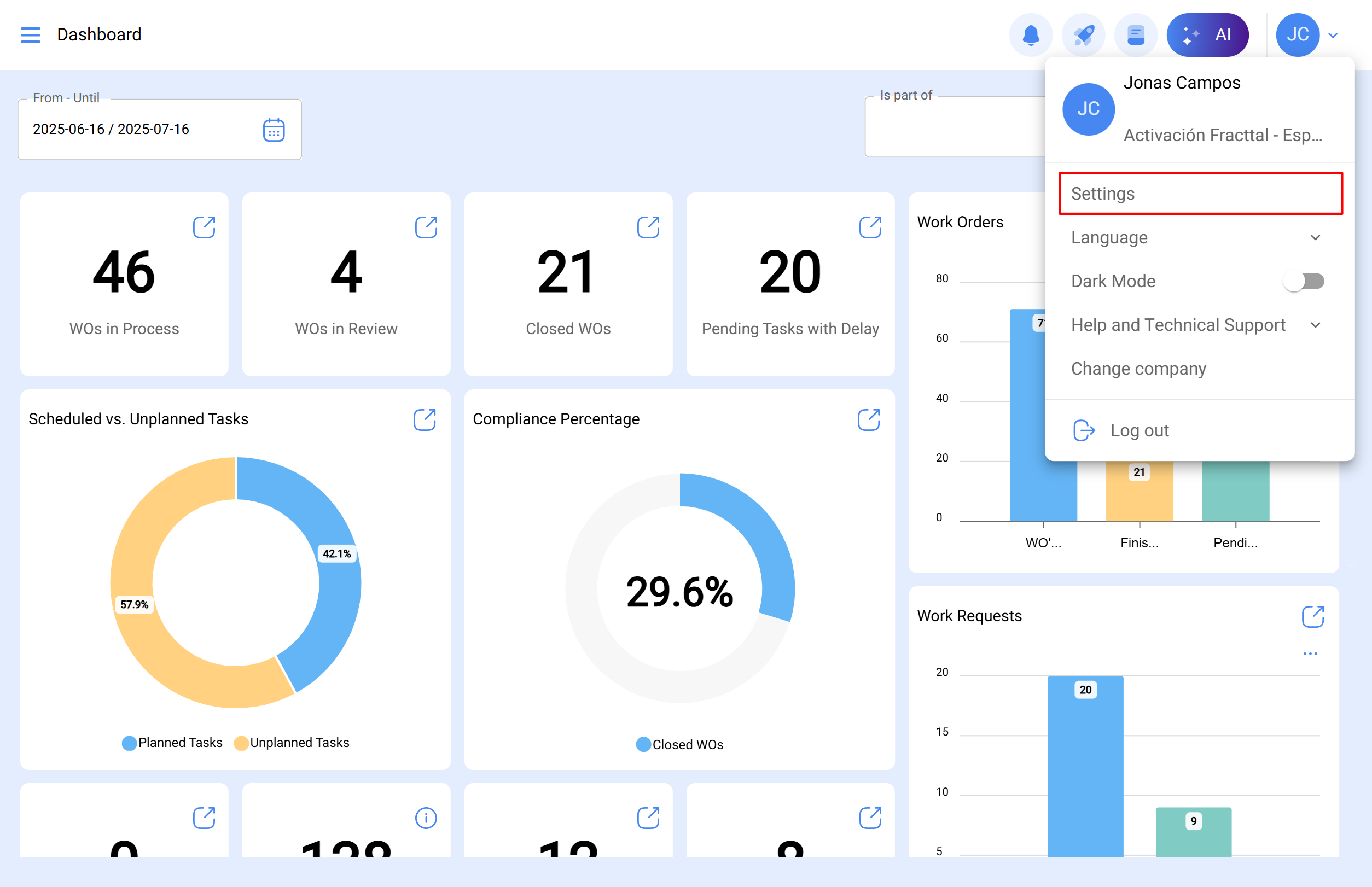This screenshot has width=1372, height=887.
Task: Open the calendar date picker
Action: [274, 130]
